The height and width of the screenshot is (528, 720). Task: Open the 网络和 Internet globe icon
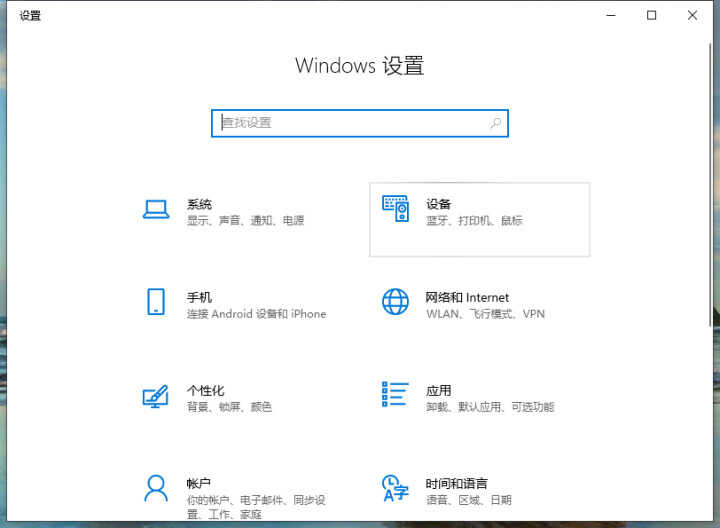coord(395,302)
